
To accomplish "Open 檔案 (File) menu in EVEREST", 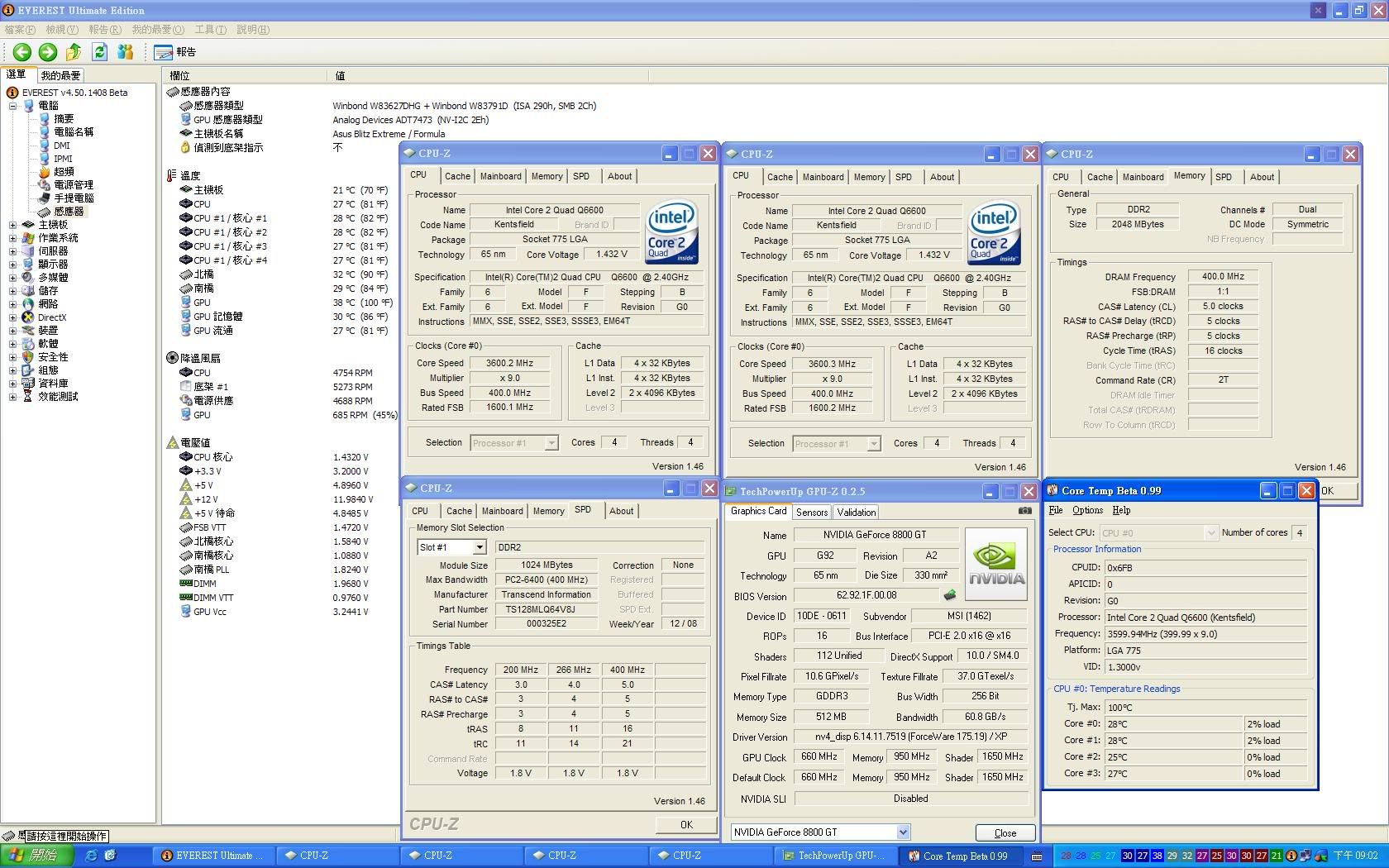I will pyautogui.click(x=20, y=30).
